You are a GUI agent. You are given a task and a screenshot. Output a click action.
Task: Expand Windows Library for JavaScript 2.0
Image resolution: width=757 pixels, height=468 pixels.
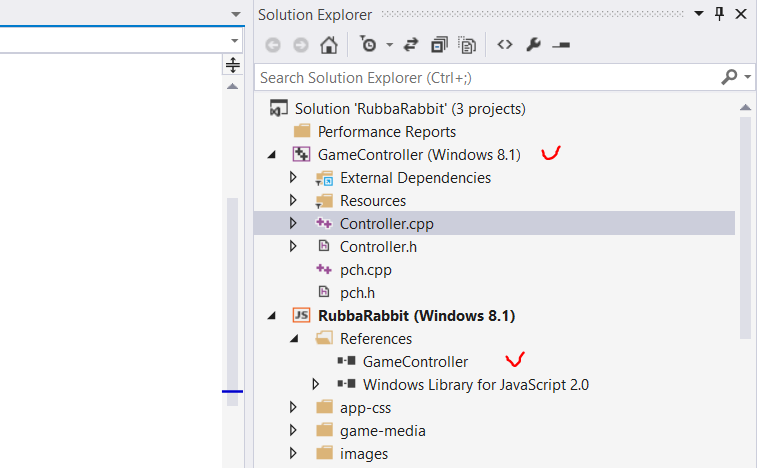[316, 384]
